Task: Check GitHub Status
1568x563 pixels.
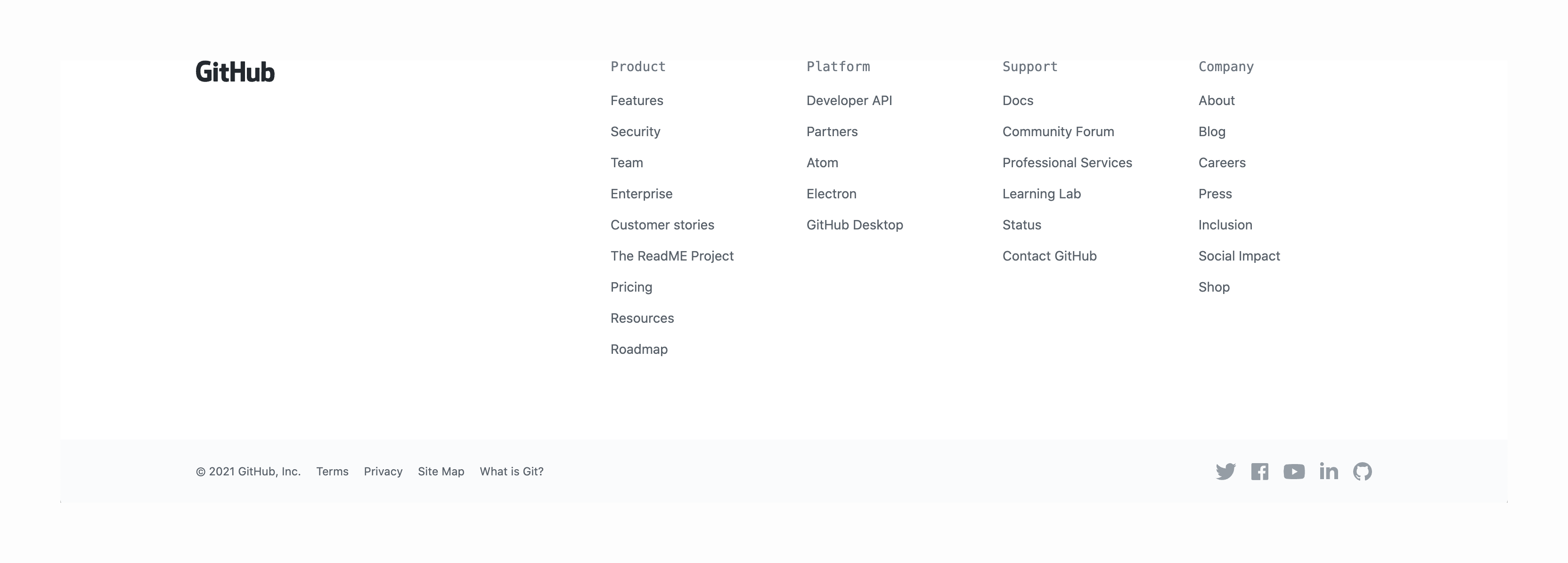Action: pyautogui.click(x=1021, y=225)
